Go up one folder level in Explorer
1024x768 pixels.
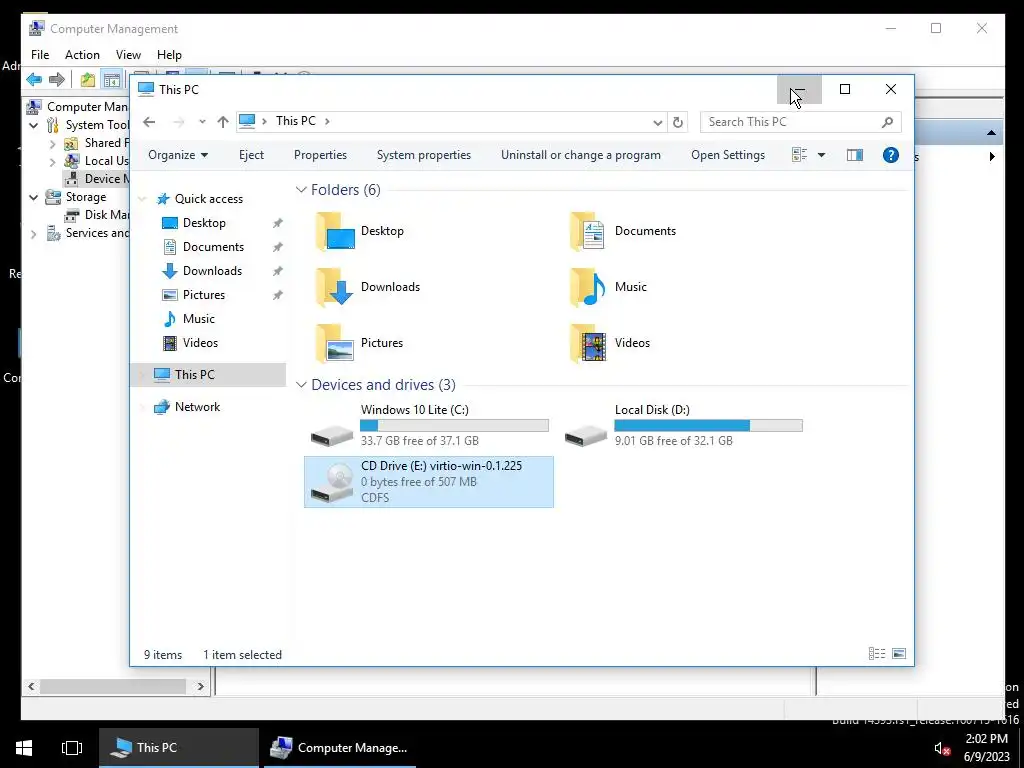[223, 122]
